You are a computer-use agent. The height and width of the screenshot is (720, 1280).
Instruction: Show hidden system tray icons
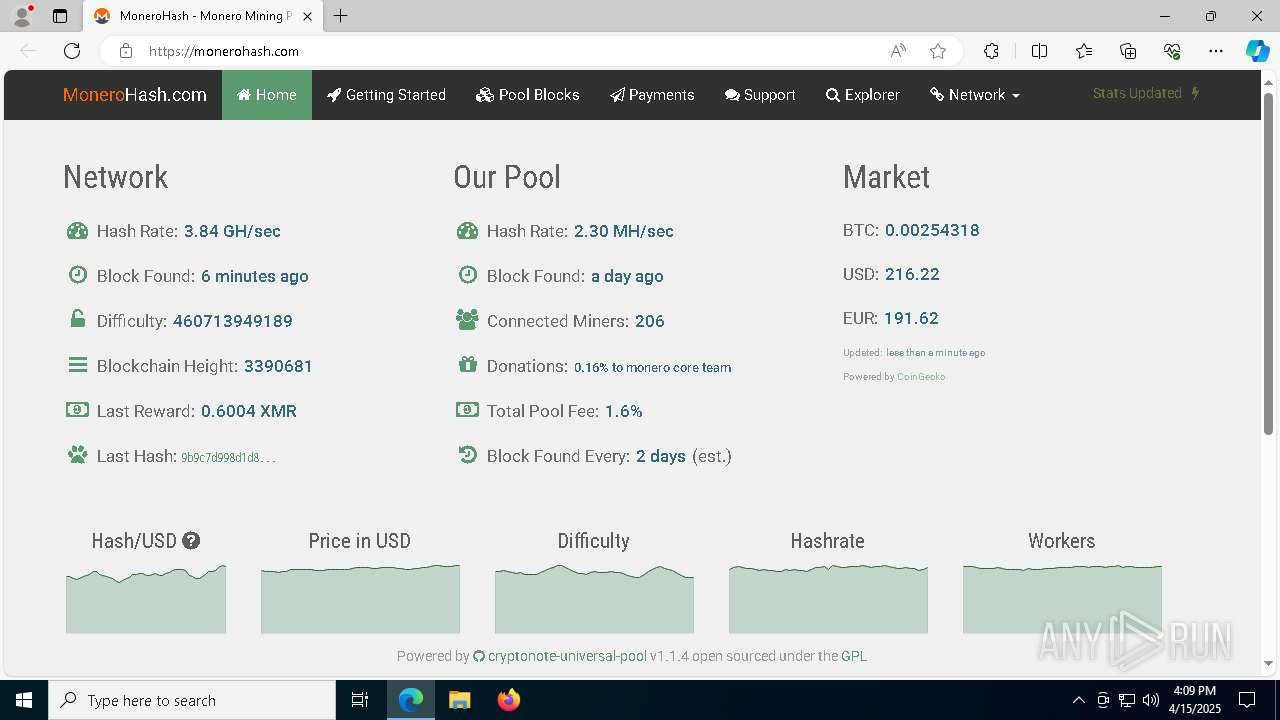pos(1078,700)
